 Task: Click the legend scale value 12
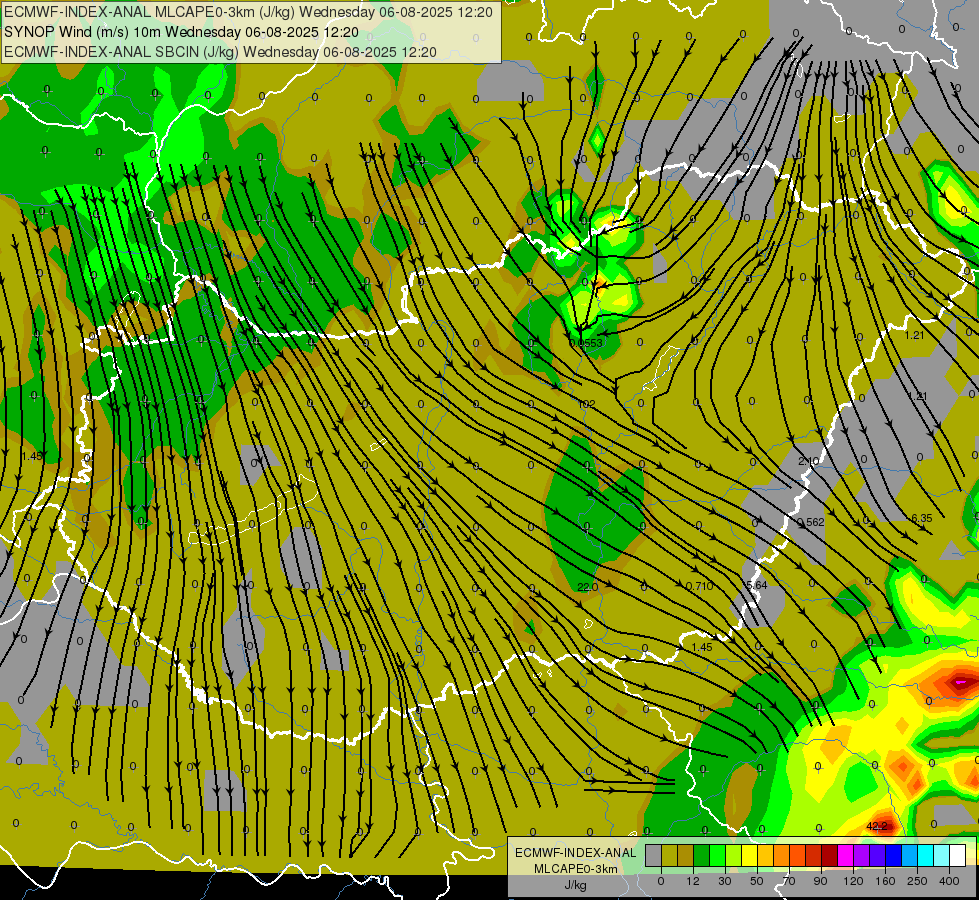click(693, 881)
